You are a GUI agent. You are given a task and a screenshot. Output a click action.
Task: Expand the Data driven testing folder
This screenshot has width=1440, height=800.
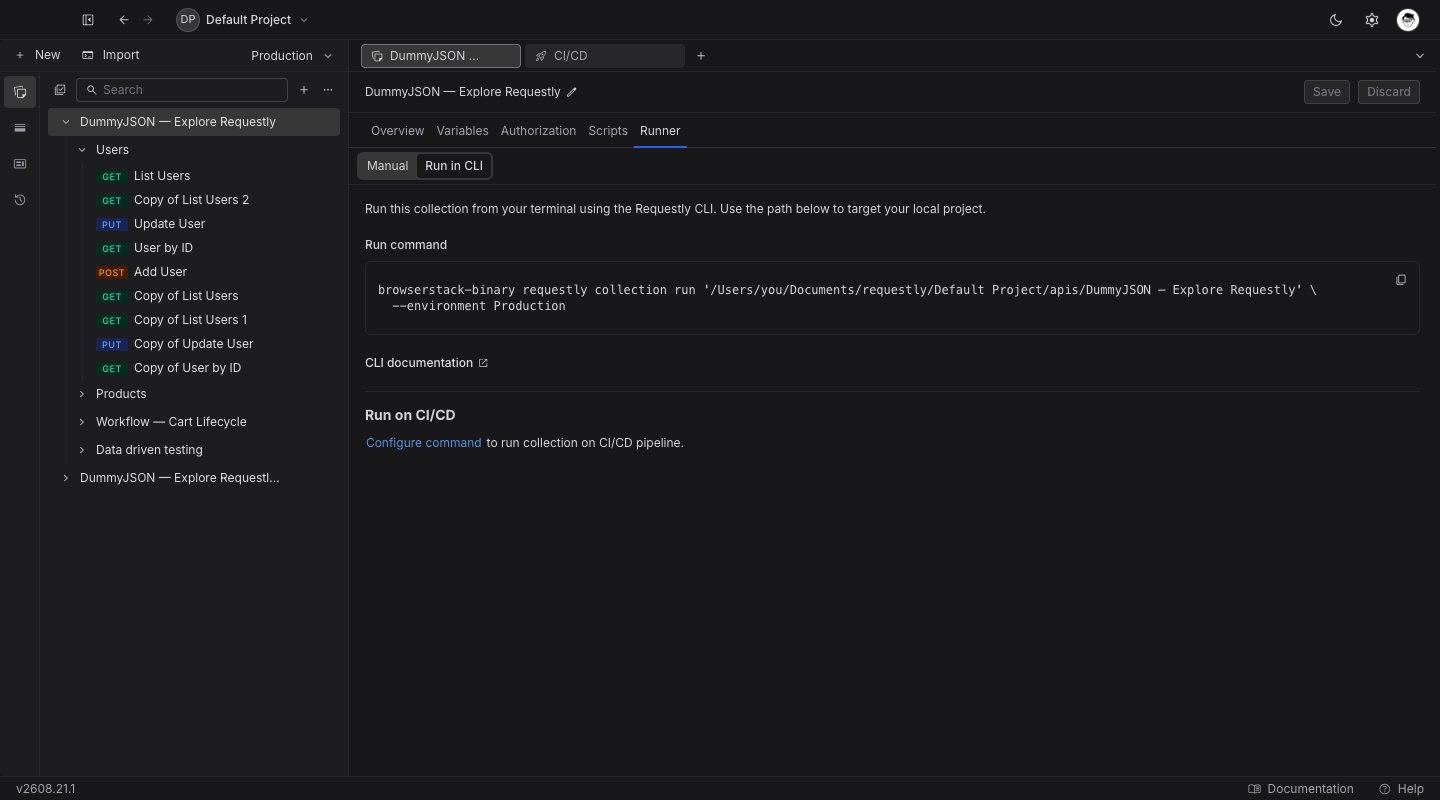pyautogui.click(x=82, y=450)
